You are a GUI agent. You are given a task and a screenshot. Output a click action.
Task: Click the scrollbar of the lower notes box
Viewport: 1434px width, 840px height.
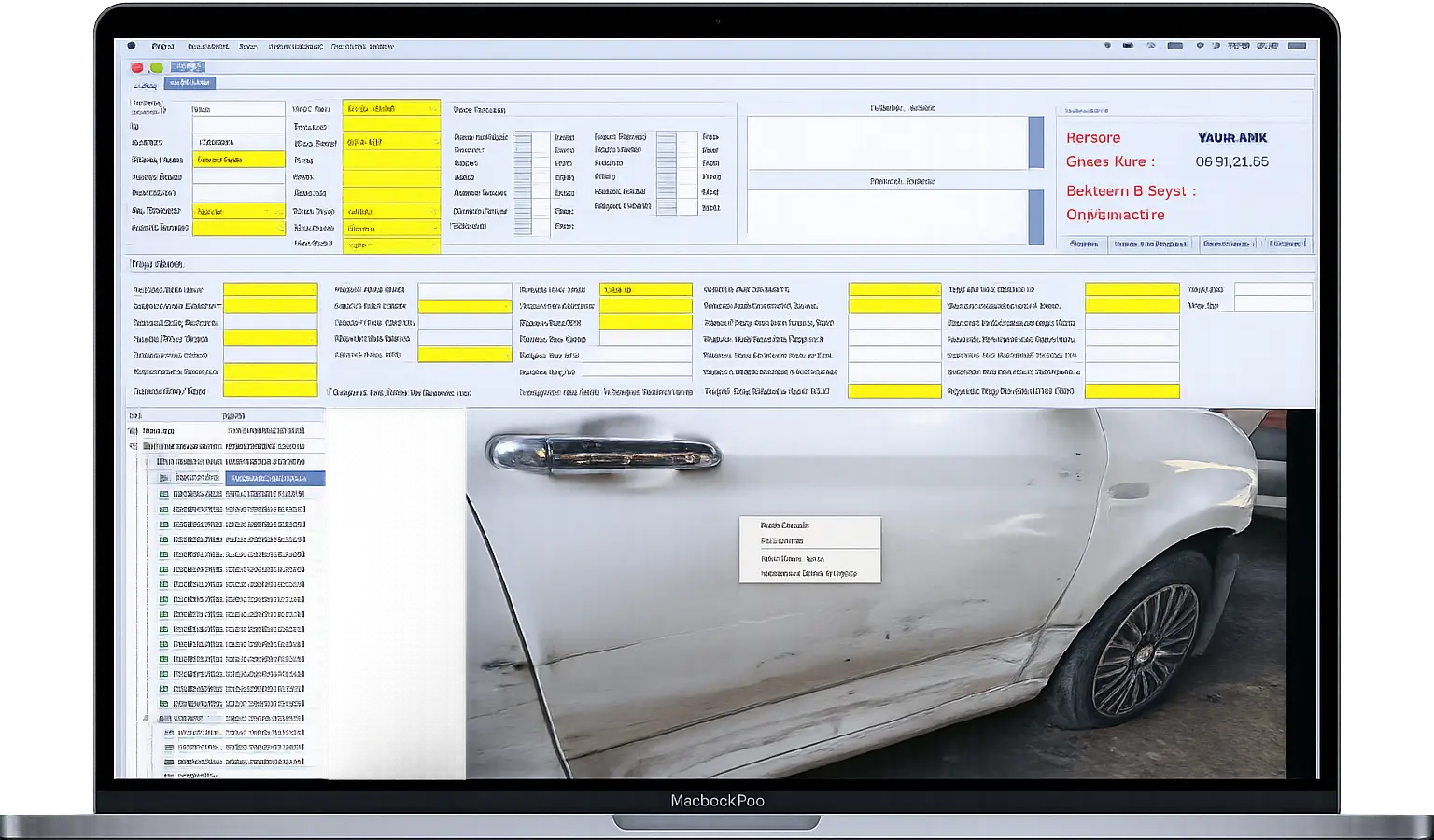click(1035, 217)
